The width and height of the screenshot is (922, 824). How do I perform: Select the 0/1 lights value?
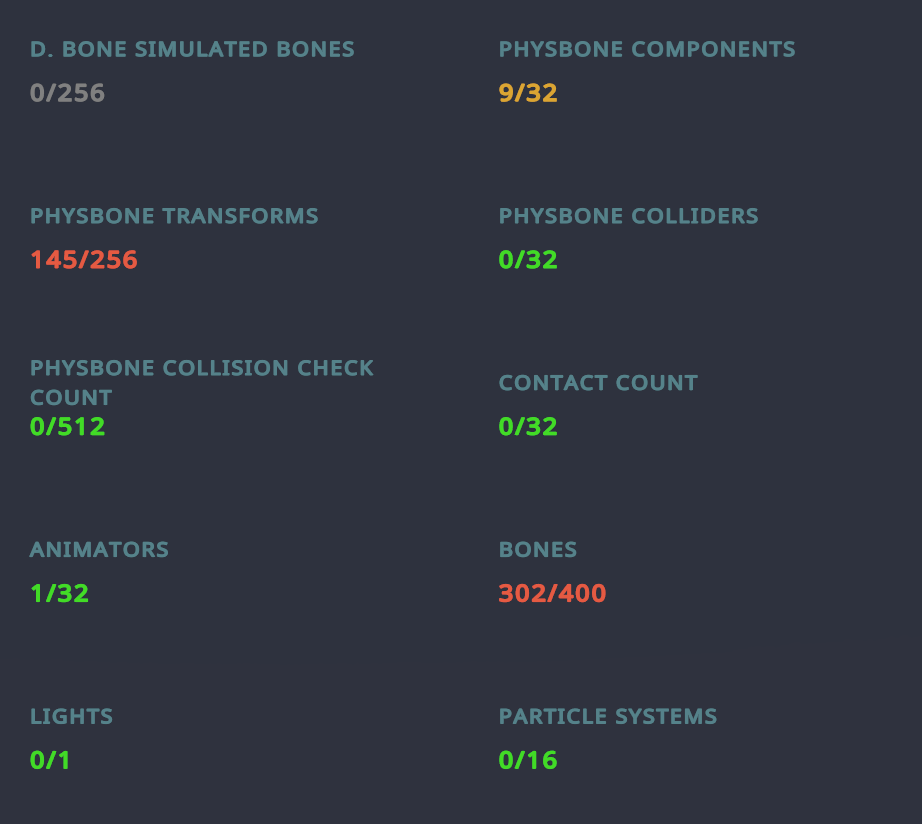point(50,760)
